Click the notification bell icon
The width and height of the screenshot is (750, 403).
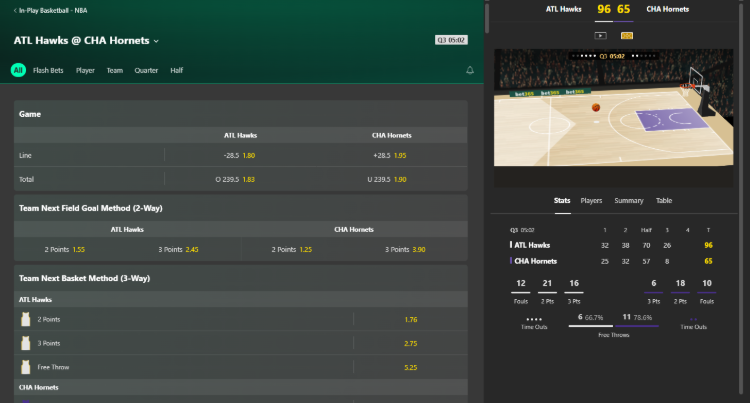[x=470, y=70]
